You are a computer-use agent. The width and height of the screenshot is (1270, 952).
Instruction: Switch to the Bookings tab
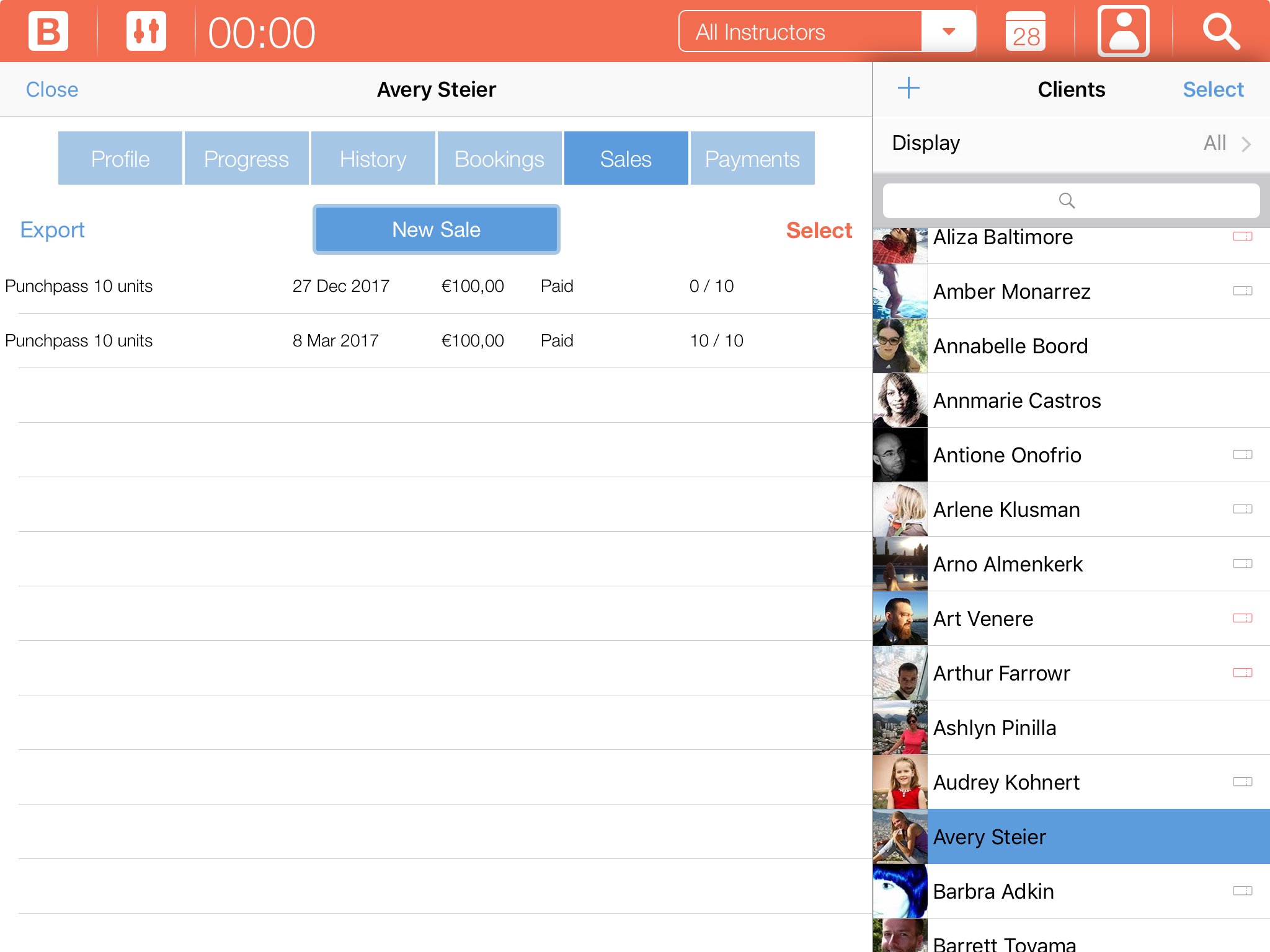(x=499, y=159)
